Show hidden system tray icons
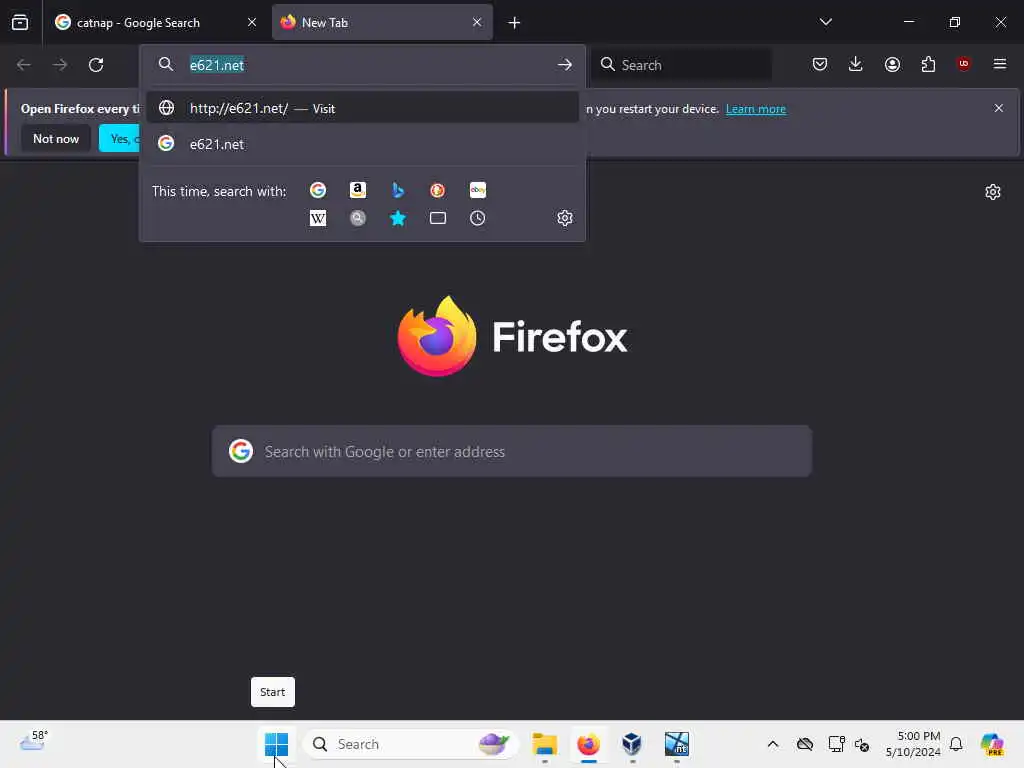Screen dimensions: 1024x768 coord(773,744)
